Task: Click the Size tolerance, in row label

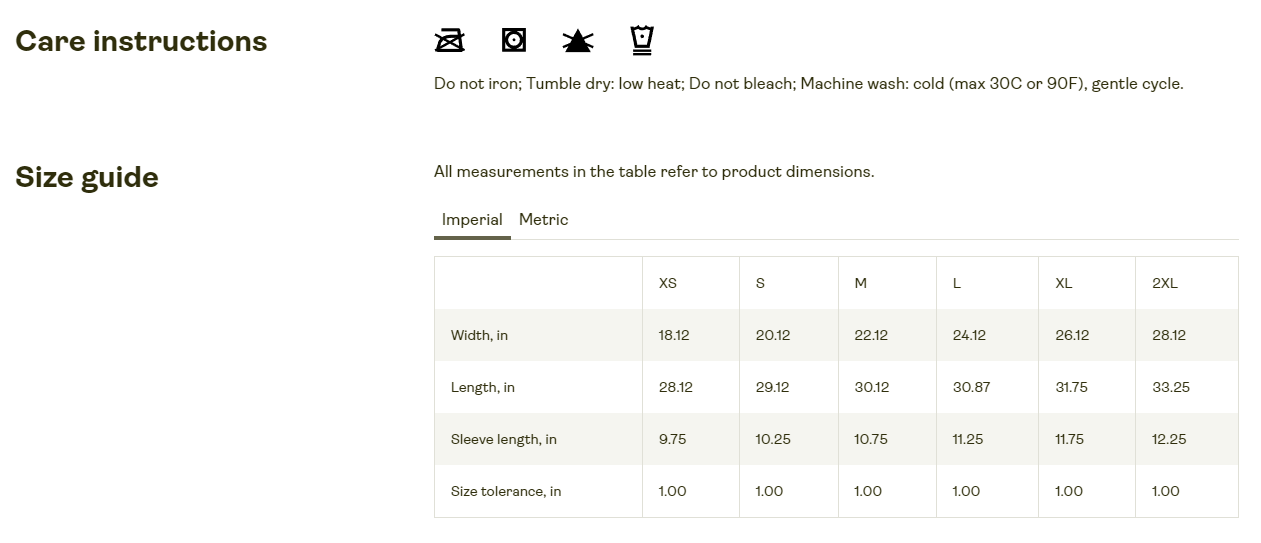Action: pos(506,491)
